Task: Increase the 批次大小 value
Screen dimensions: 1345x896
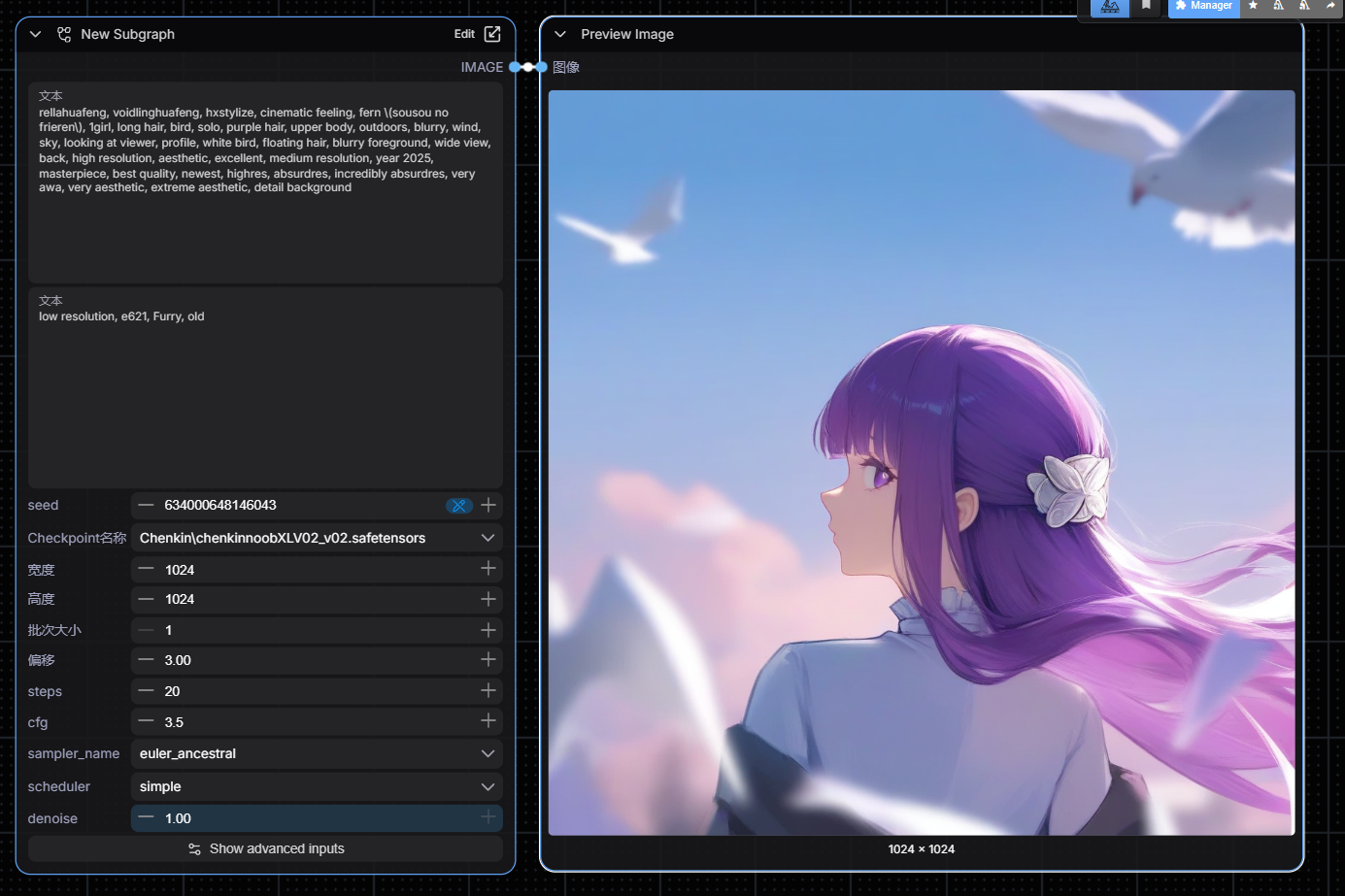Action: pos(488,630)
